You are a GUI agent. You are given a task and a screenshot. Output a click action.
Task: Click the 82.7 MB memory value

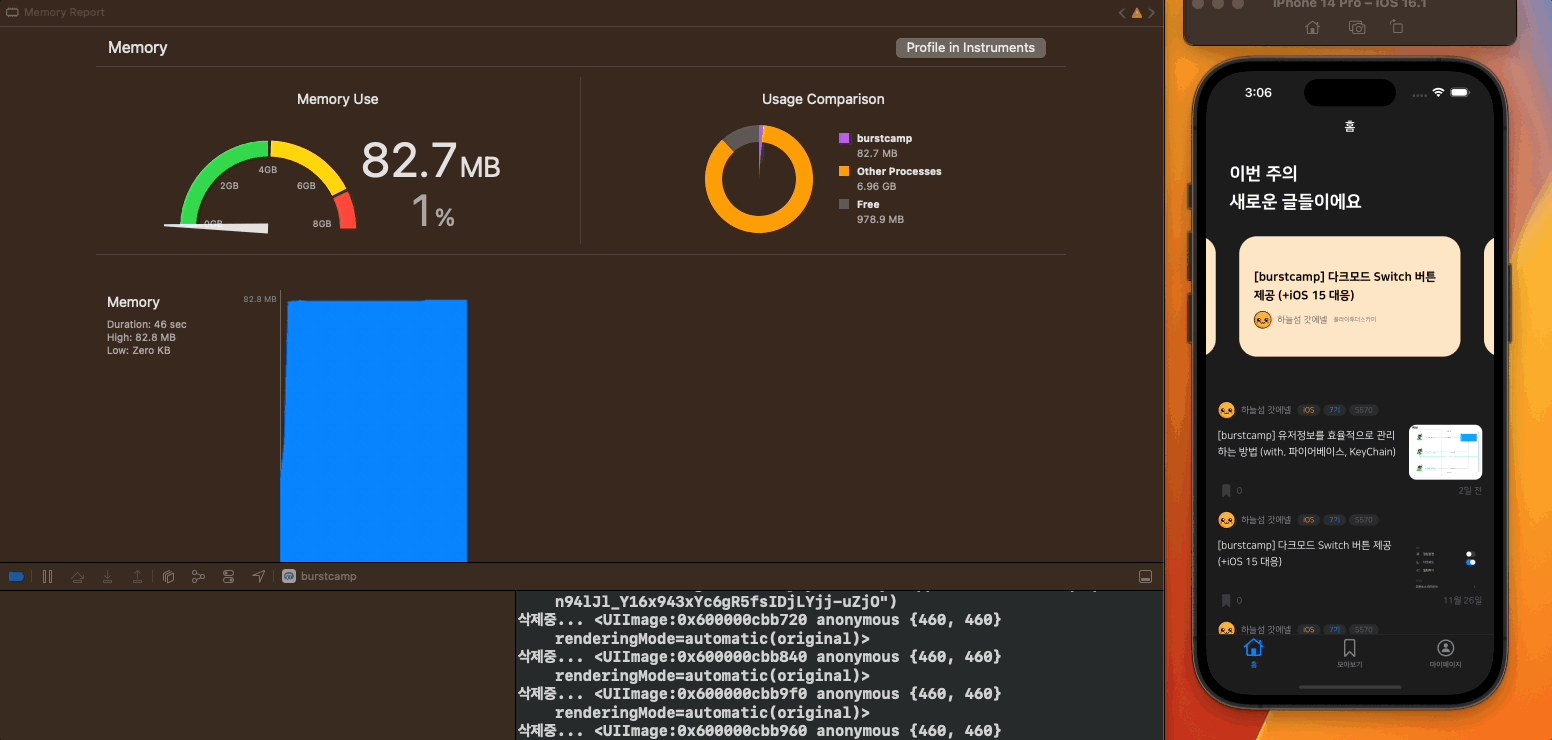[430, 160]
